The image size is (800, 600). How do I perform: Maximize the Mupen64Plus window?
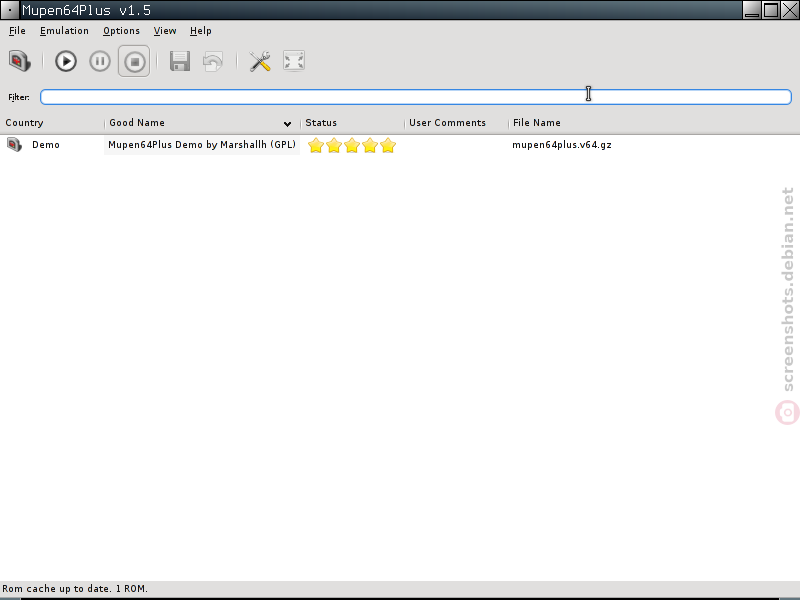[x=771, y=10]
